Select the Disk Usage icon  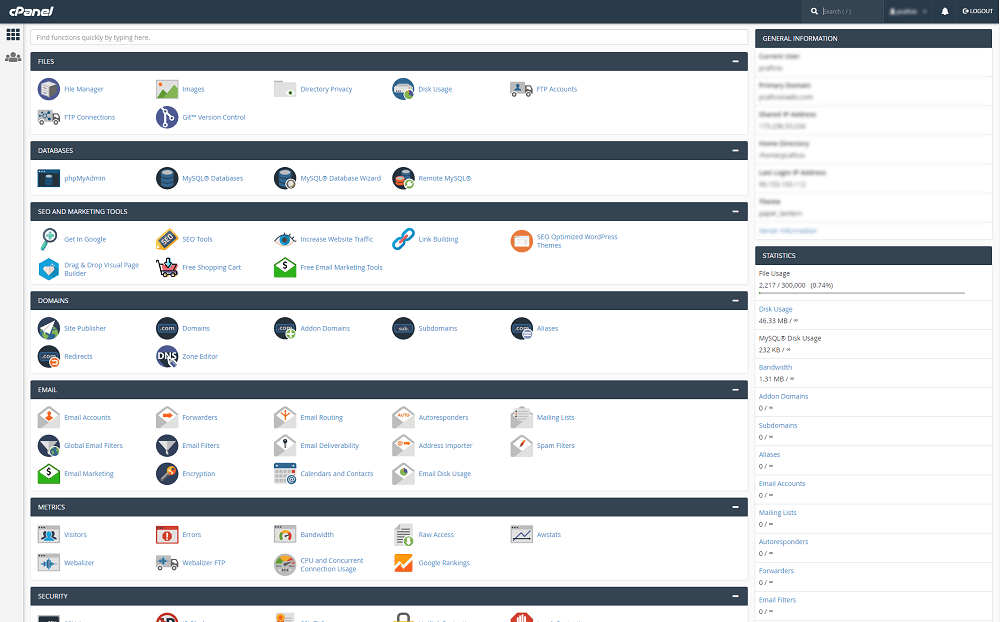click(x=403, y=89)
